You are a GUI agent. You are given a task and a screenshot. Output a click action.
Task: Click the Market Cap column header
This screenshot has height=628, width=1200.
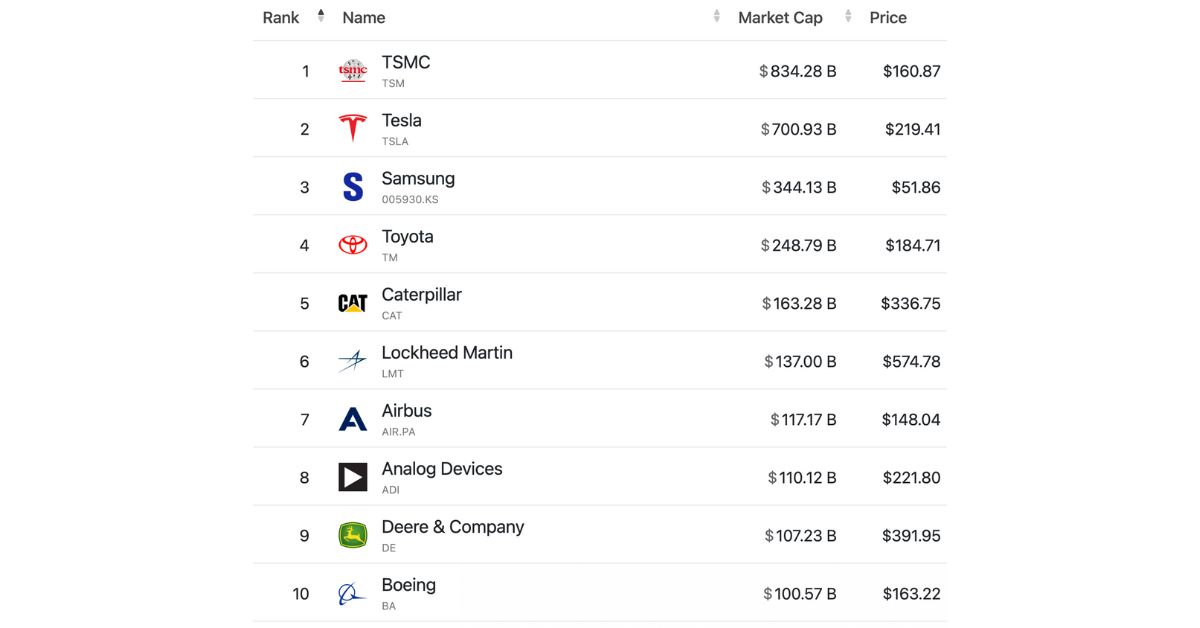[780, 18]
